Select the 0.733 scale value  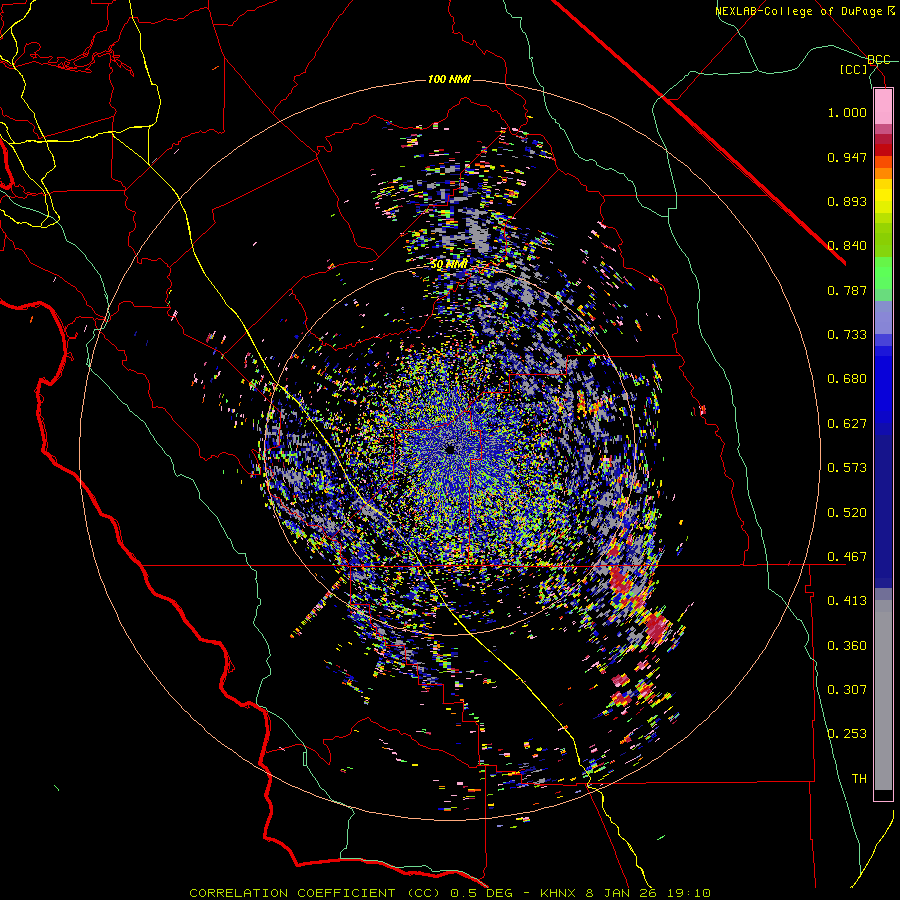tap(847, 335)
